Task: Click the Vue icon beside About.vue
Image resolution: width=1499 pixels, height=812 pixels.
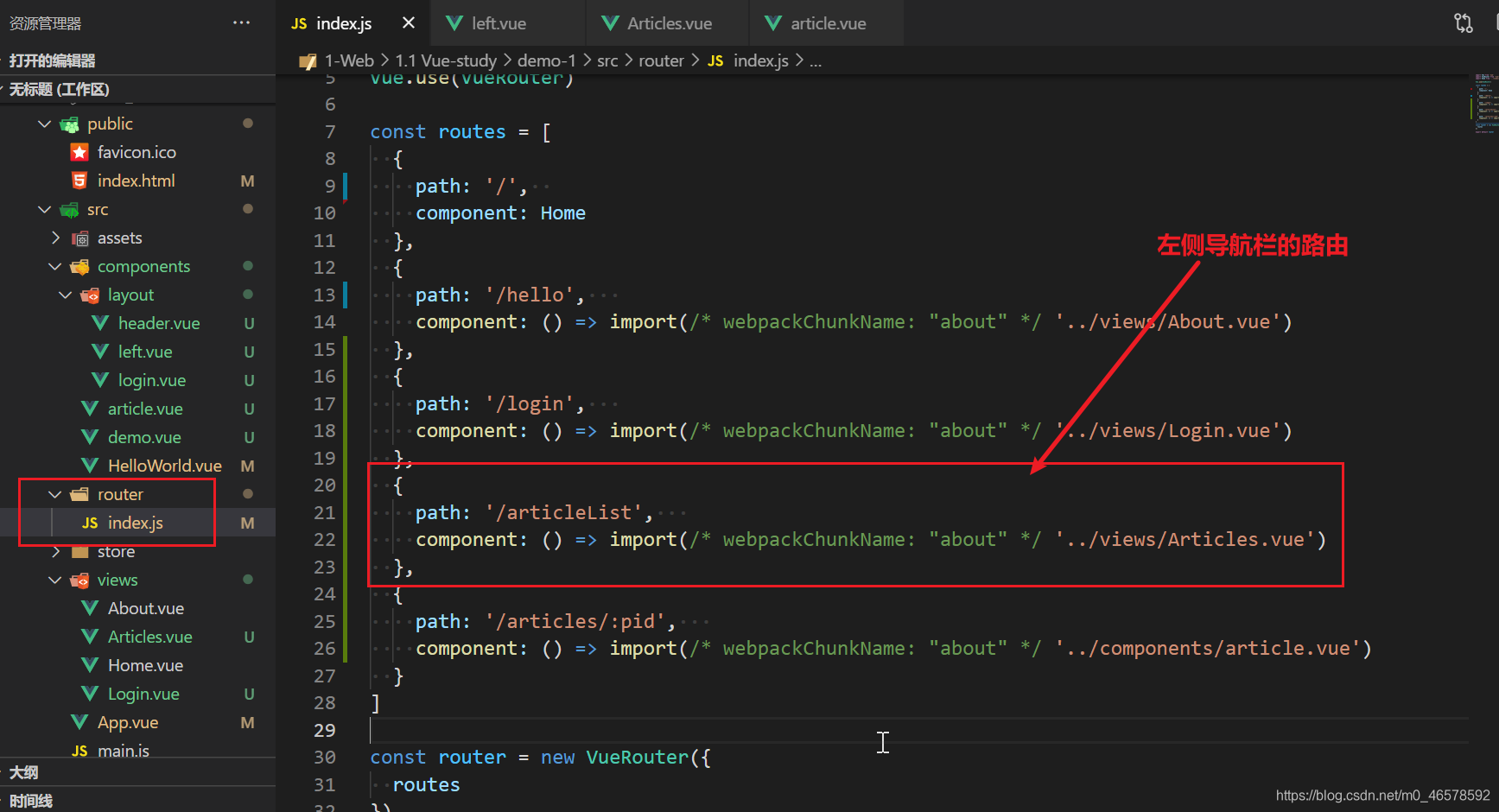Action: pyautogui.click(x=90, y=608)
